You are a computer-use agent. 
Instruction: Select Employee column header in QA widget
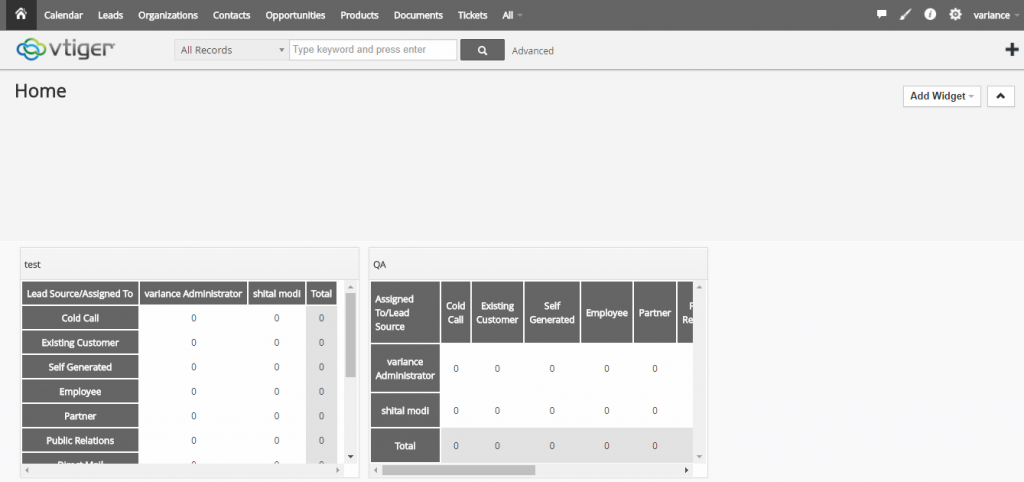(607, 312)
